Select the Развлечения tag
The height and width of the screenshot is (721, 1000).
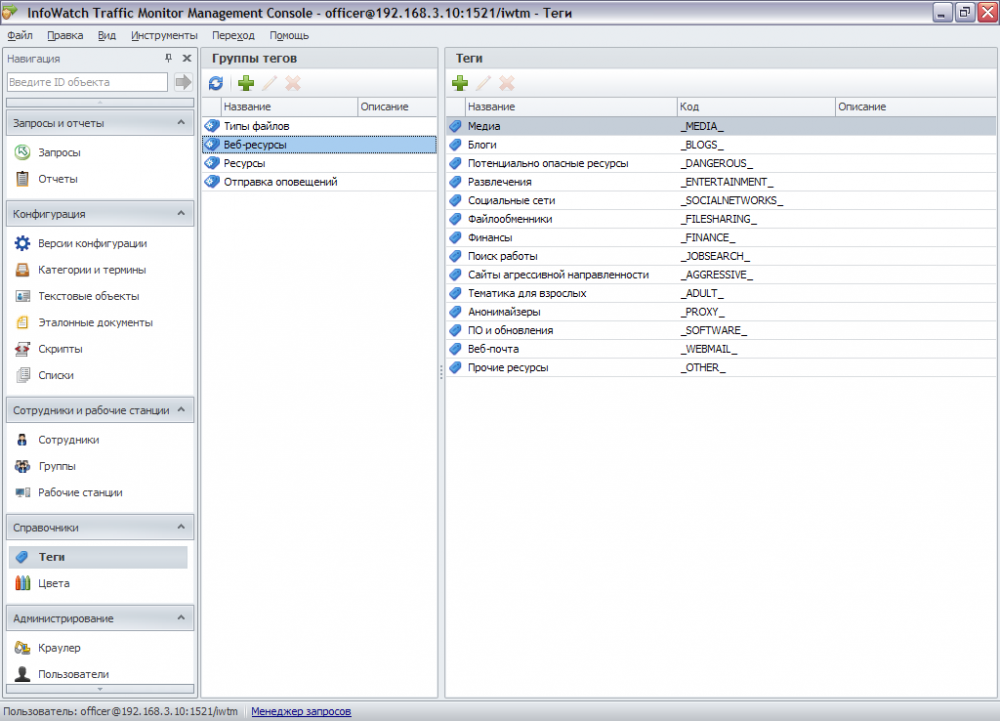[721, 182]
